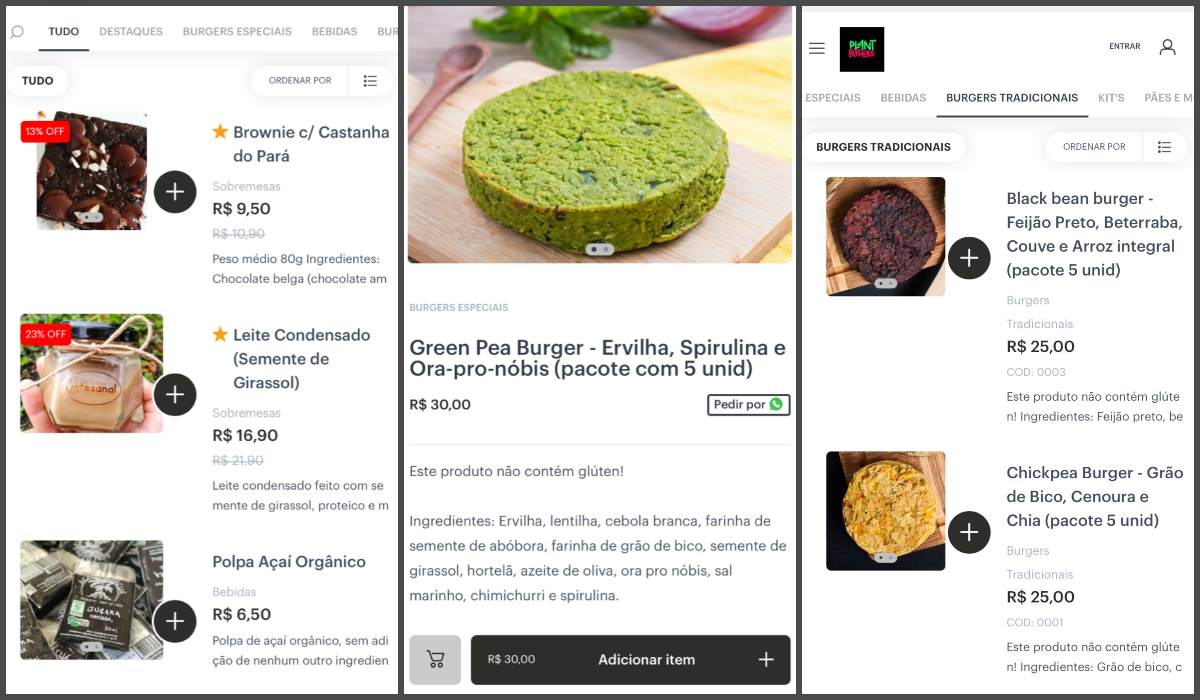Add Brownie c/ Castanha do Pará with plus icon
The width and height of the screenshot is (1200, 700).
pos(175,192)
